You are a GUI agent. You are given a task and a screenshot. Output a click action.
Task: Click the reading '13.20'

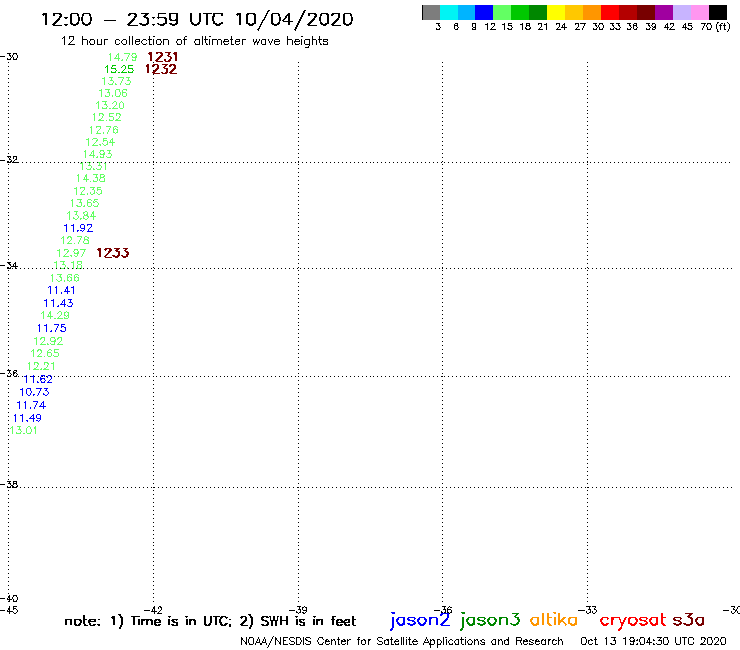tap(110, 105)
